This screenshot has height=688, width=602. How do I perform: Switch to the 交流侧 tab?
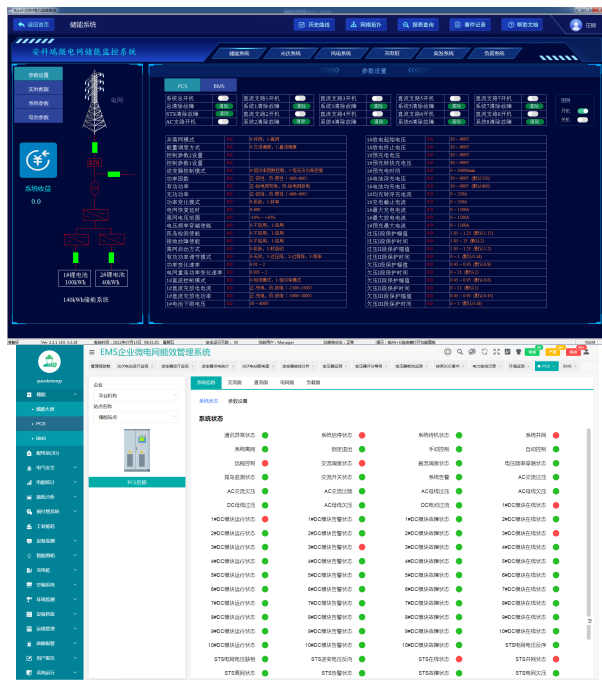coord(235,382)
